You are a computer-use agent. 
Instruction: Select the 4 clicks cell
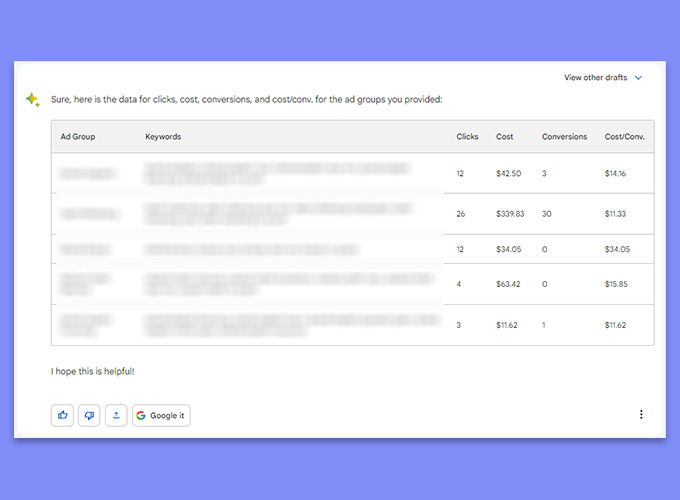(x=458, y=284)
